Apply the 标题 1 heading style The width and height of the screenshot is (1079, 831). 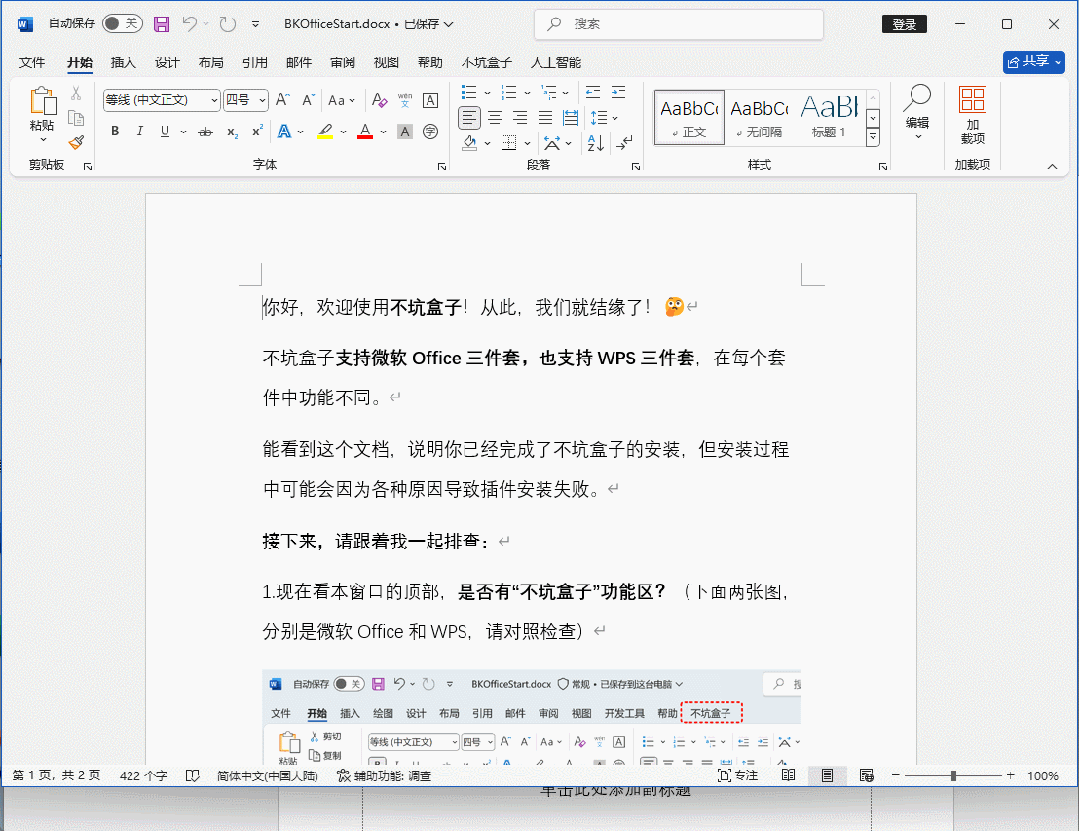tap(829, 118)
